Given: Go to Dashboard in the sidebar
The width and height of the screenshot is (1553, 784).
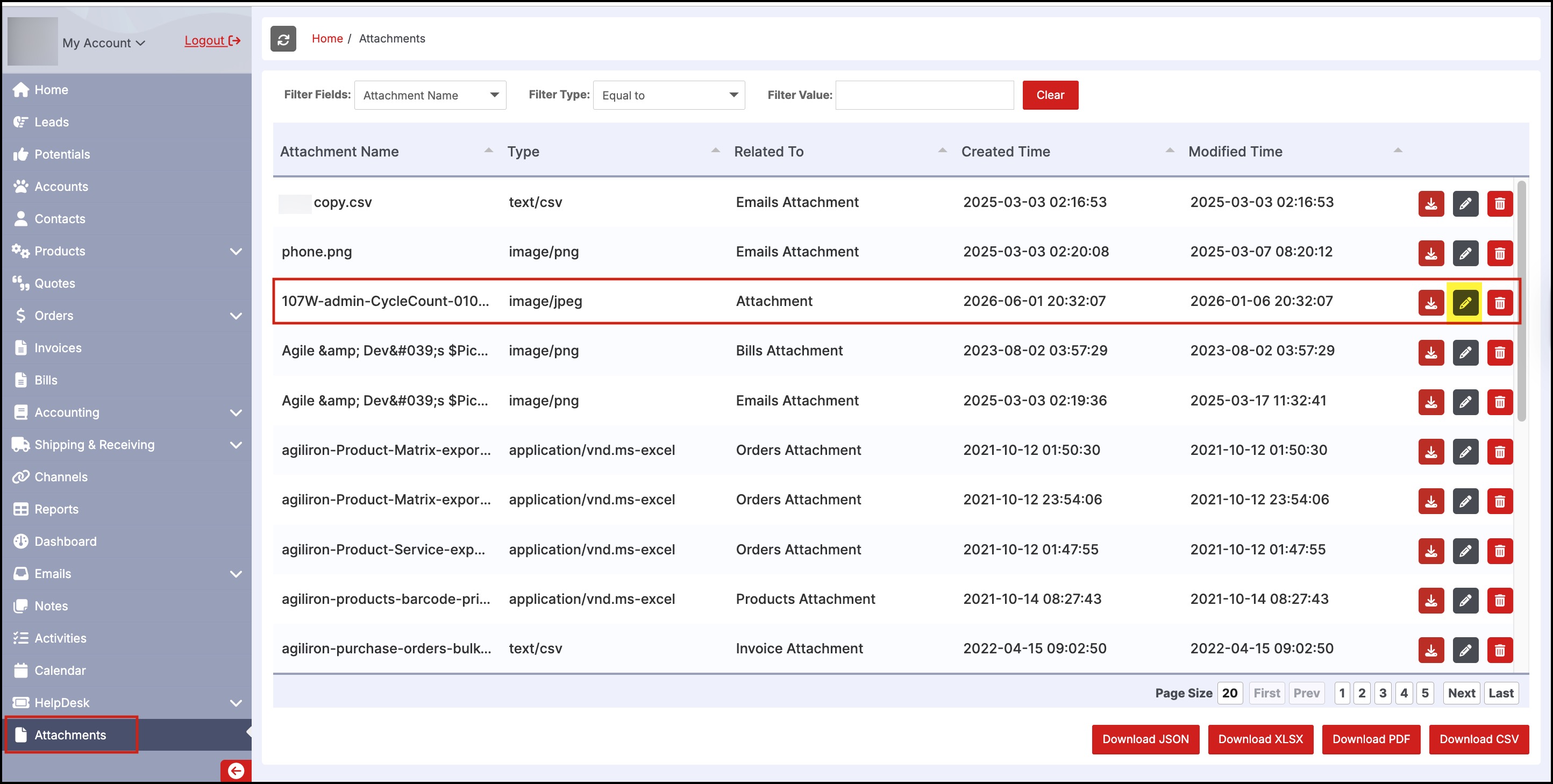Looking at the screenshot, I should point(65,541).
